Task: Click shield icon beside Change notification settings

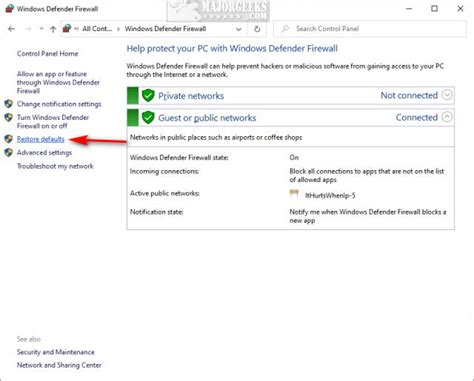Action: pos(9,104)
